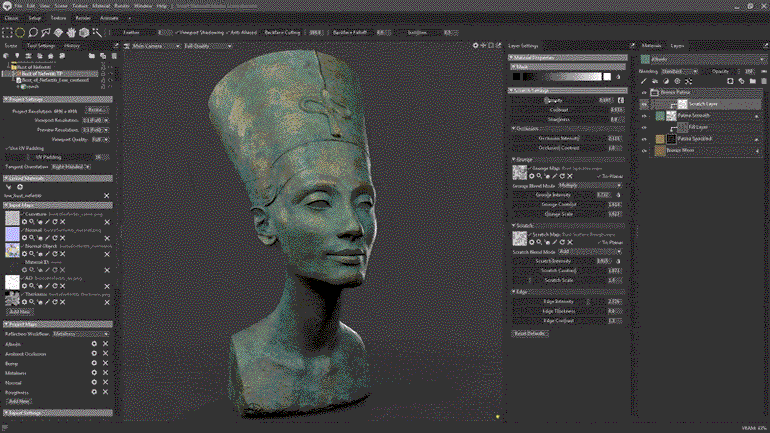Hide the Bronze Patina layer group
The height and width of the screenshot is (433, 770).
(x=644, y=91)
